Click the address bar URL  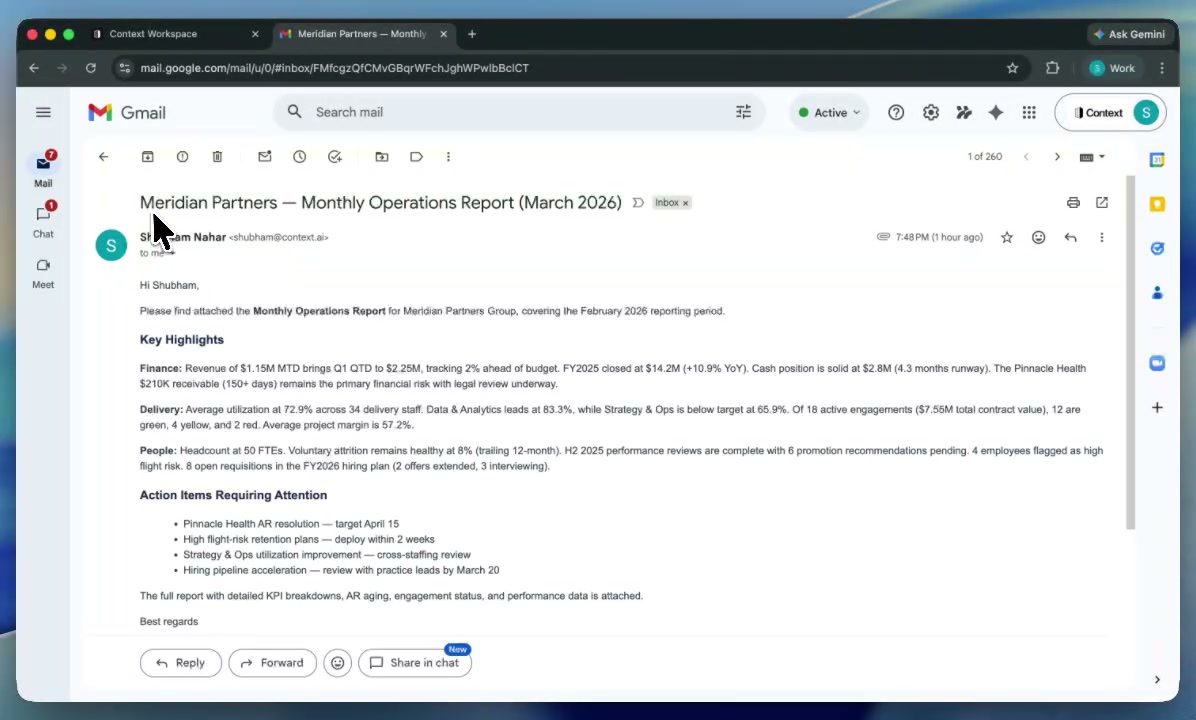[334, 68]
